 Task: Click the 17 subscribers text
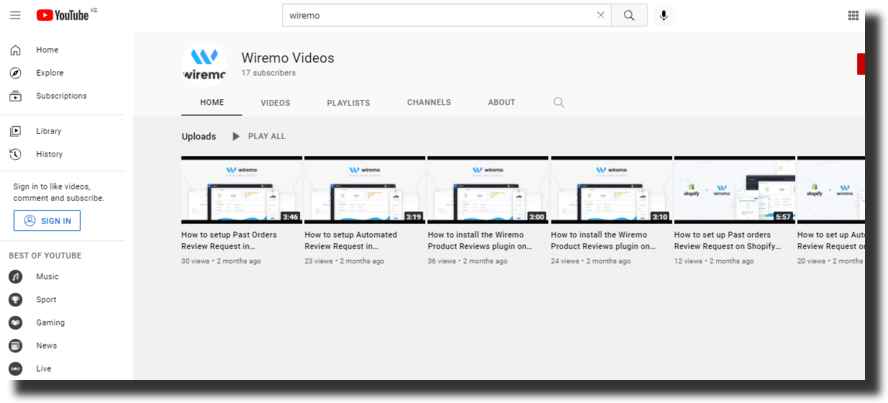point(268,73)
